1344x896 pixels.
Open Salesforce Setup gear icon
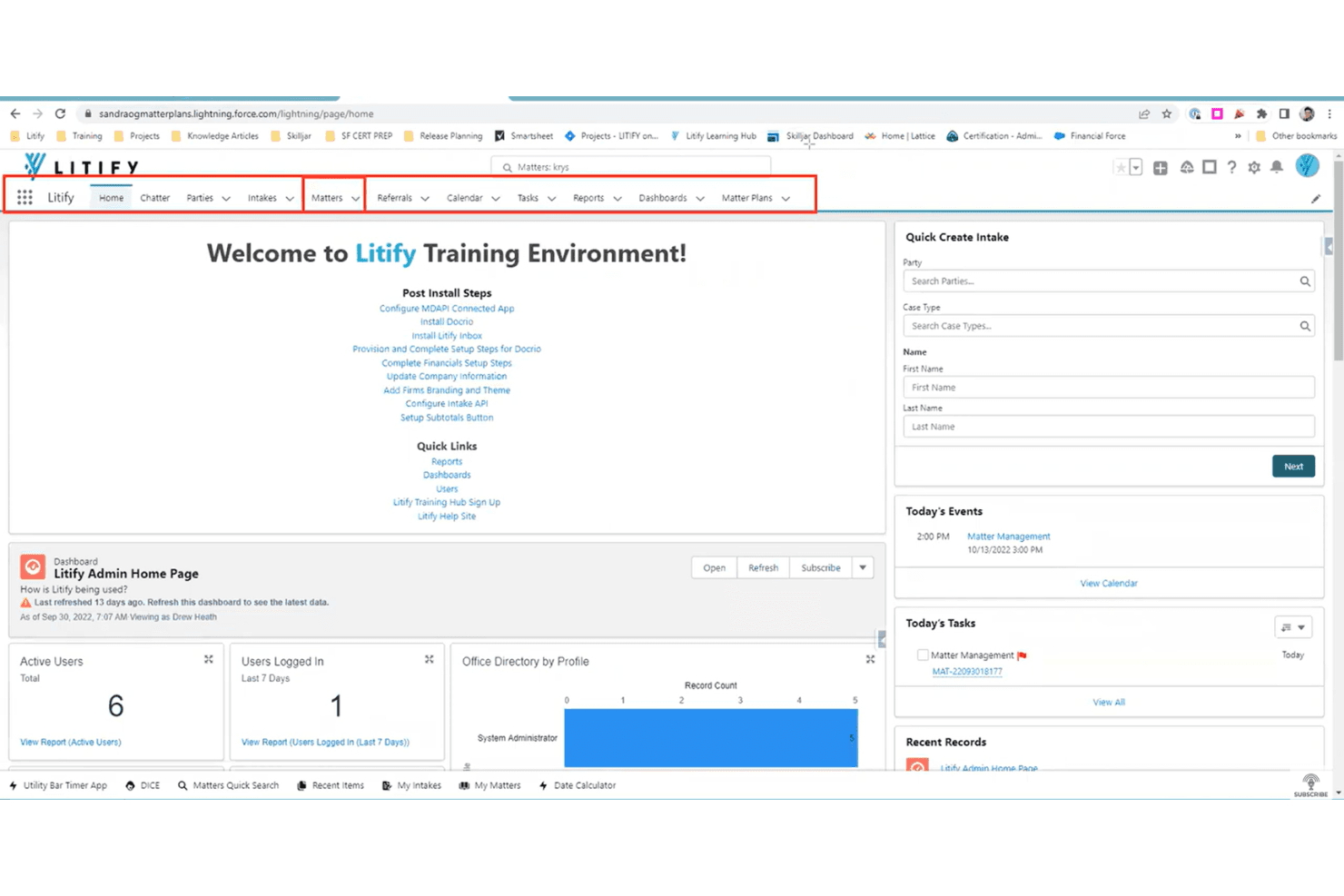pyautogui.click(x=1254, y=168)
